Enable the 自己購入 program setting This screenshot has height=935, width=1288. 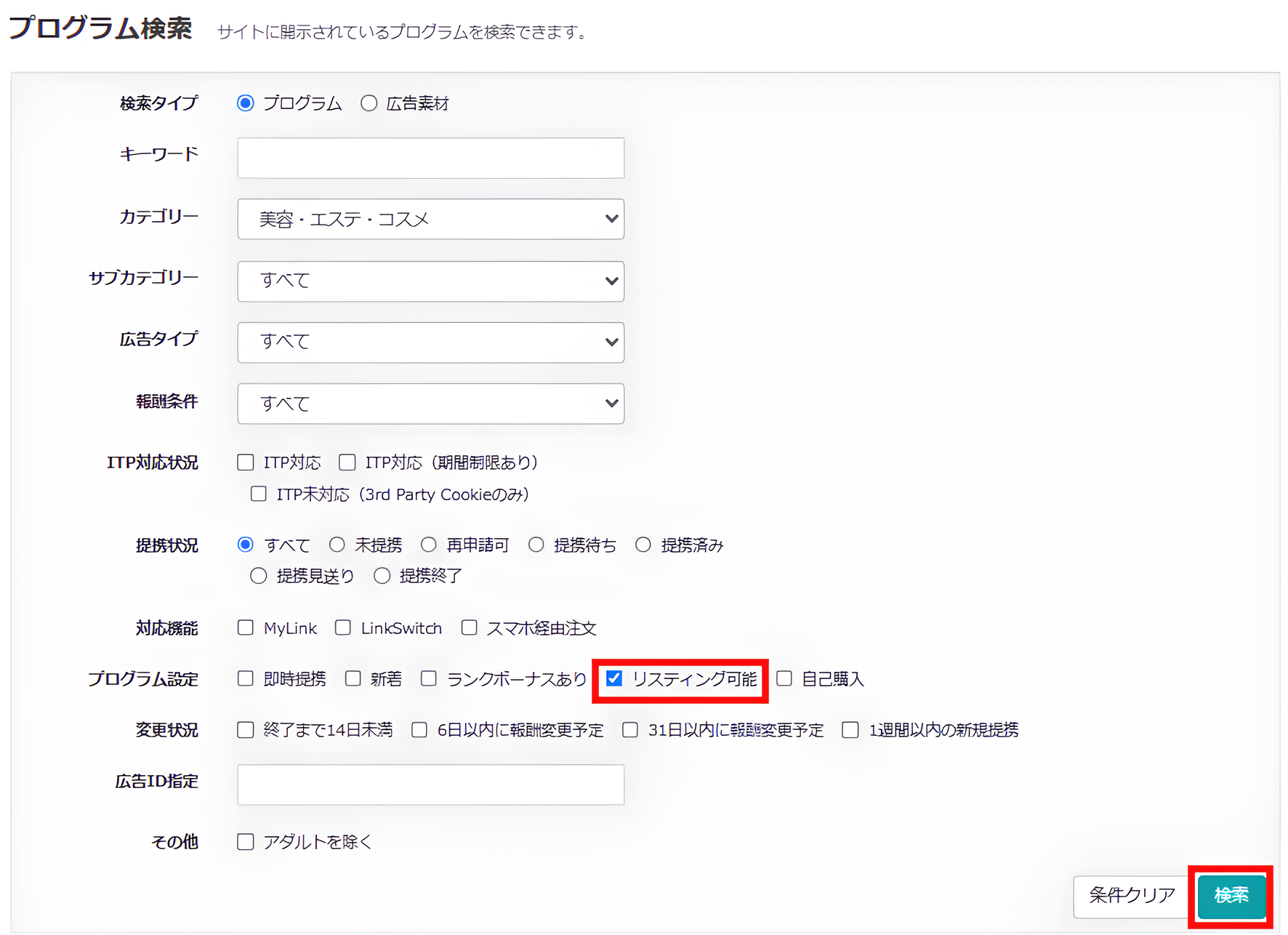784,678
